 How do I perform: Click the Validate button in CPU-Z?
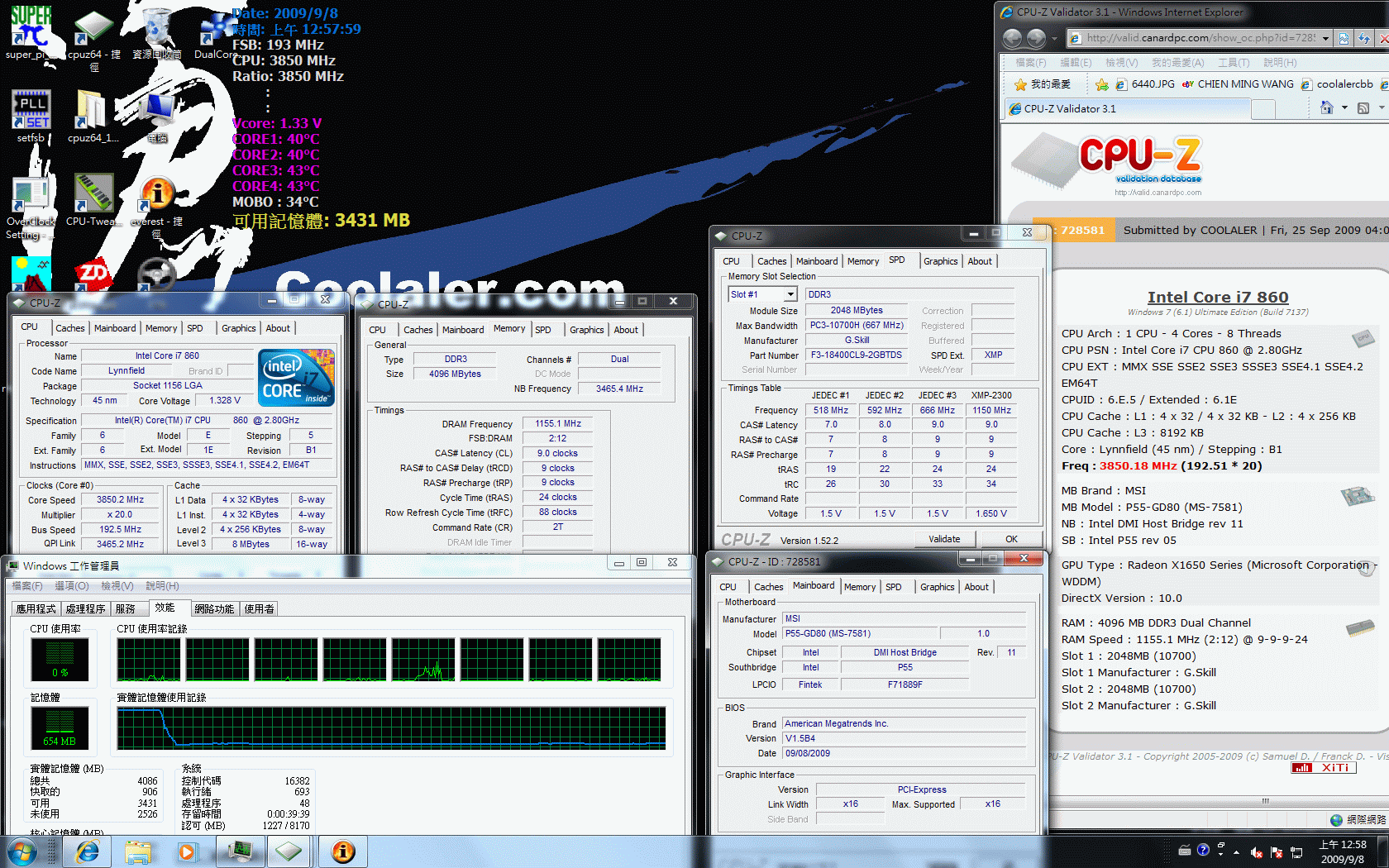(944, 539)
